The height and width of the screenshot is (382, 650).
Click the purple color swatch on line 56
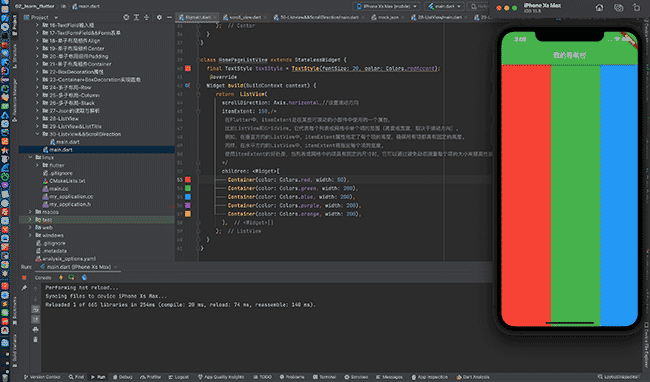(188, 206)
